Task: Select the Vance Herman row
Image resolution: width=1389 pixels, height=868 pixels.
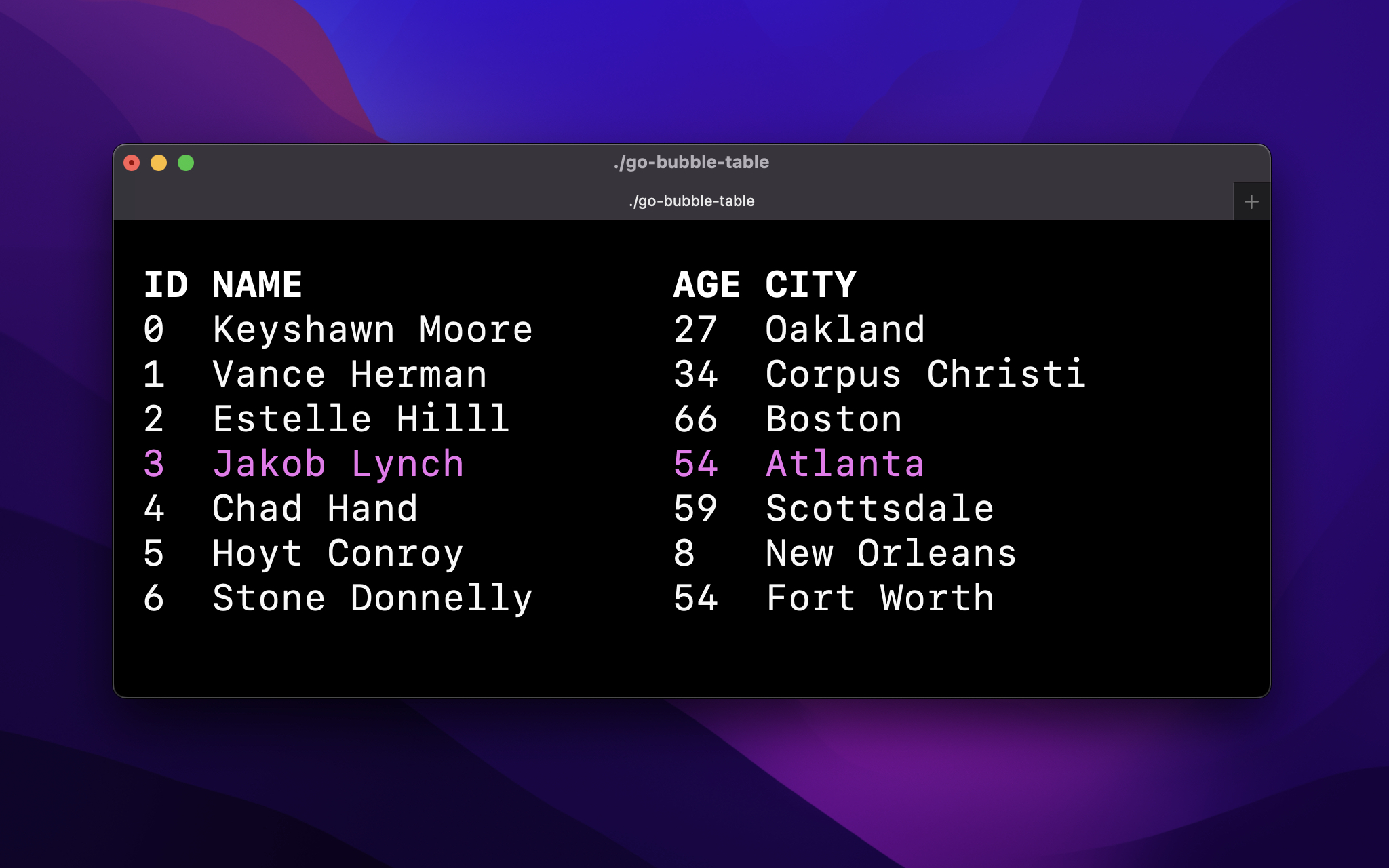Action: (349, 374)
